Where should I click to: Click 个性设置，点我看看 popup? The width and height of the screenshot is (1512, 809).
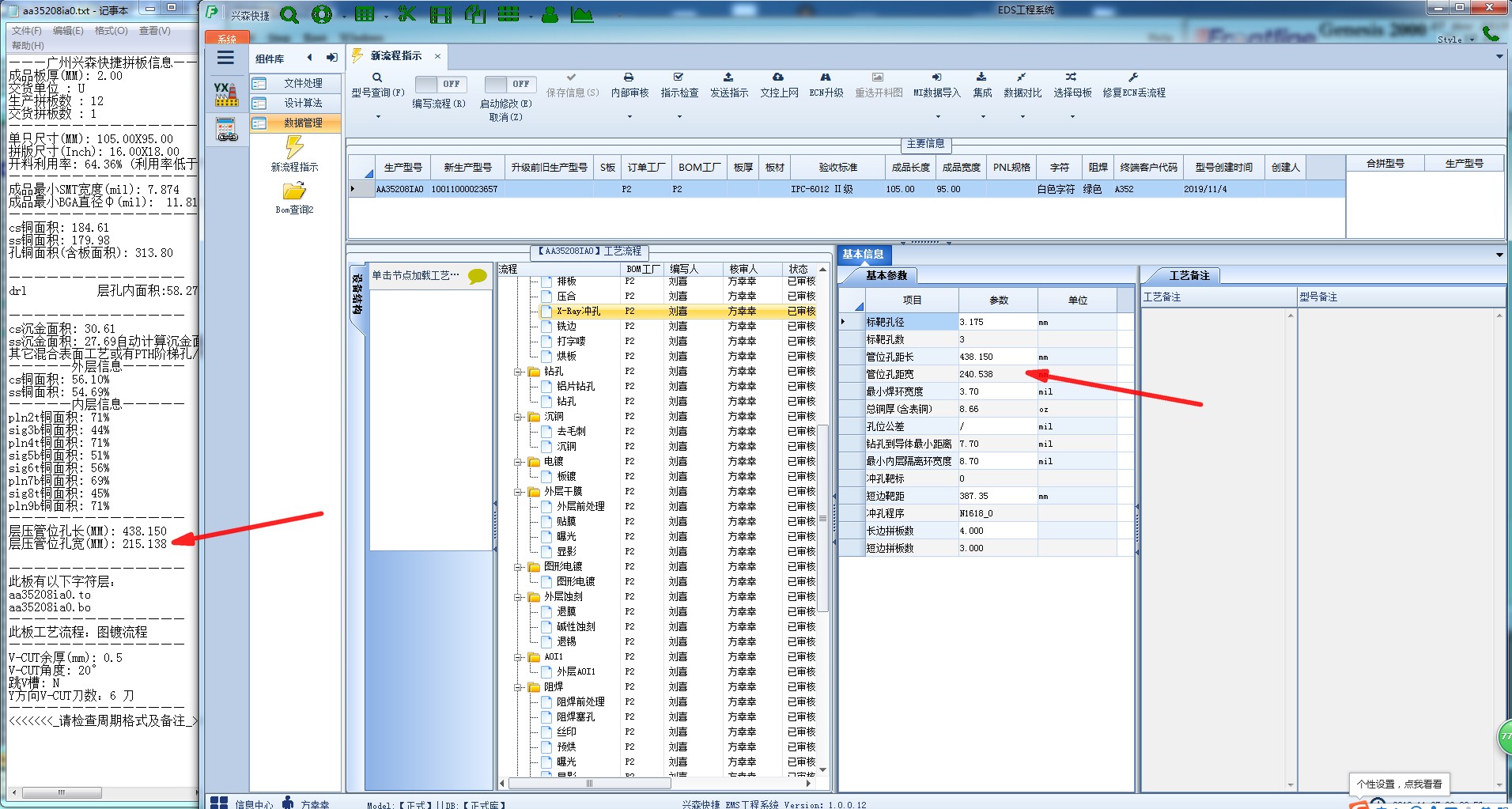pyautogui.click(x=1399, y=784)
